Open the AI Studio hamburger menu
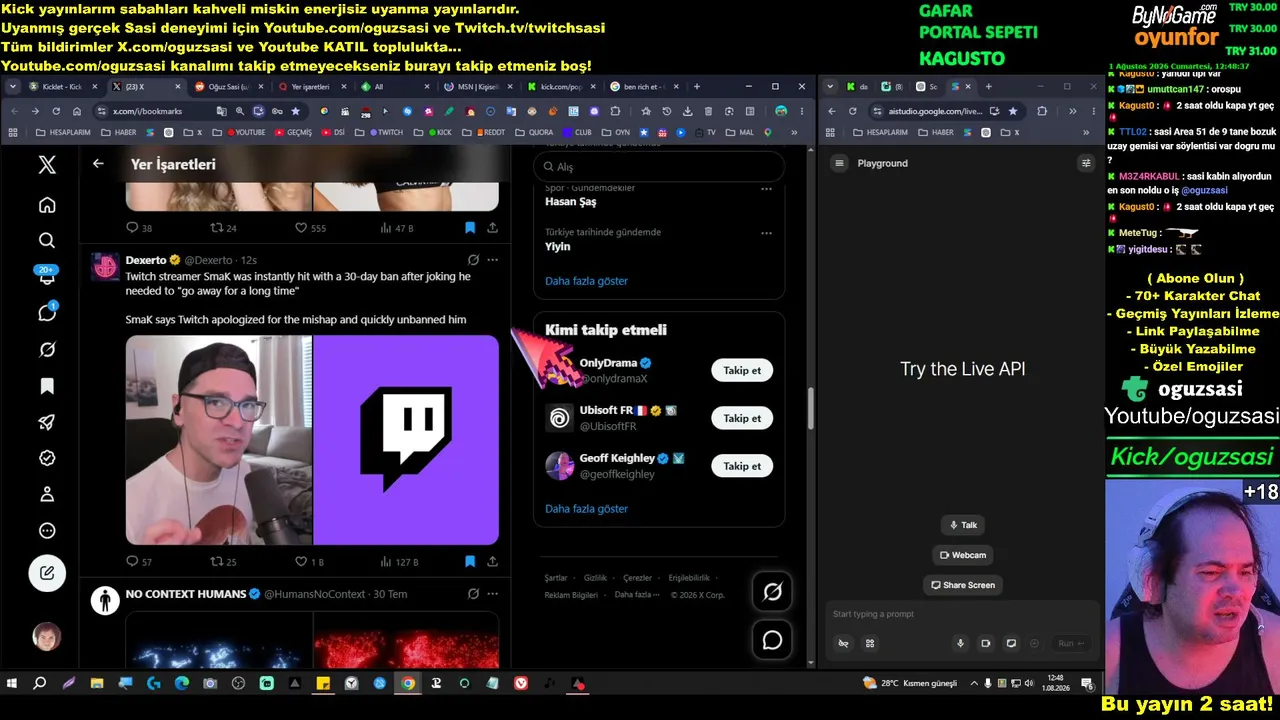The width and height of the screenshot is (1280, 720). tap(840, 163)
